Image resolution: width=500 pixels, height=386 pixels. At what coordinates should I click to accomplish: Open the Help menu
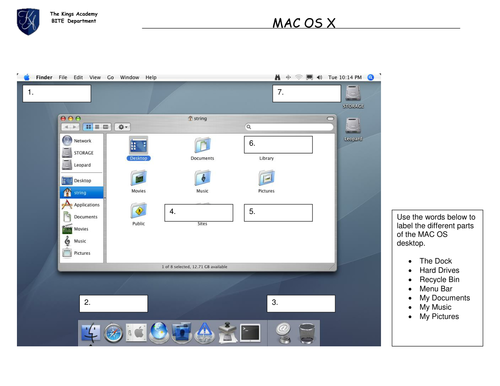(x=151, y=77)
